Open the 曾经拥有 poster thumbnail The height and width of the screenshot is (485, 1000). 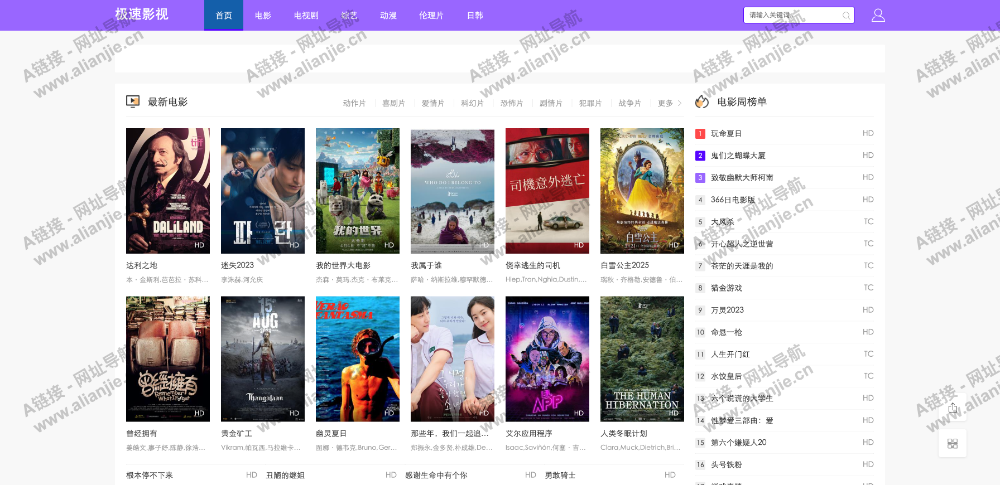pos(168,359)
